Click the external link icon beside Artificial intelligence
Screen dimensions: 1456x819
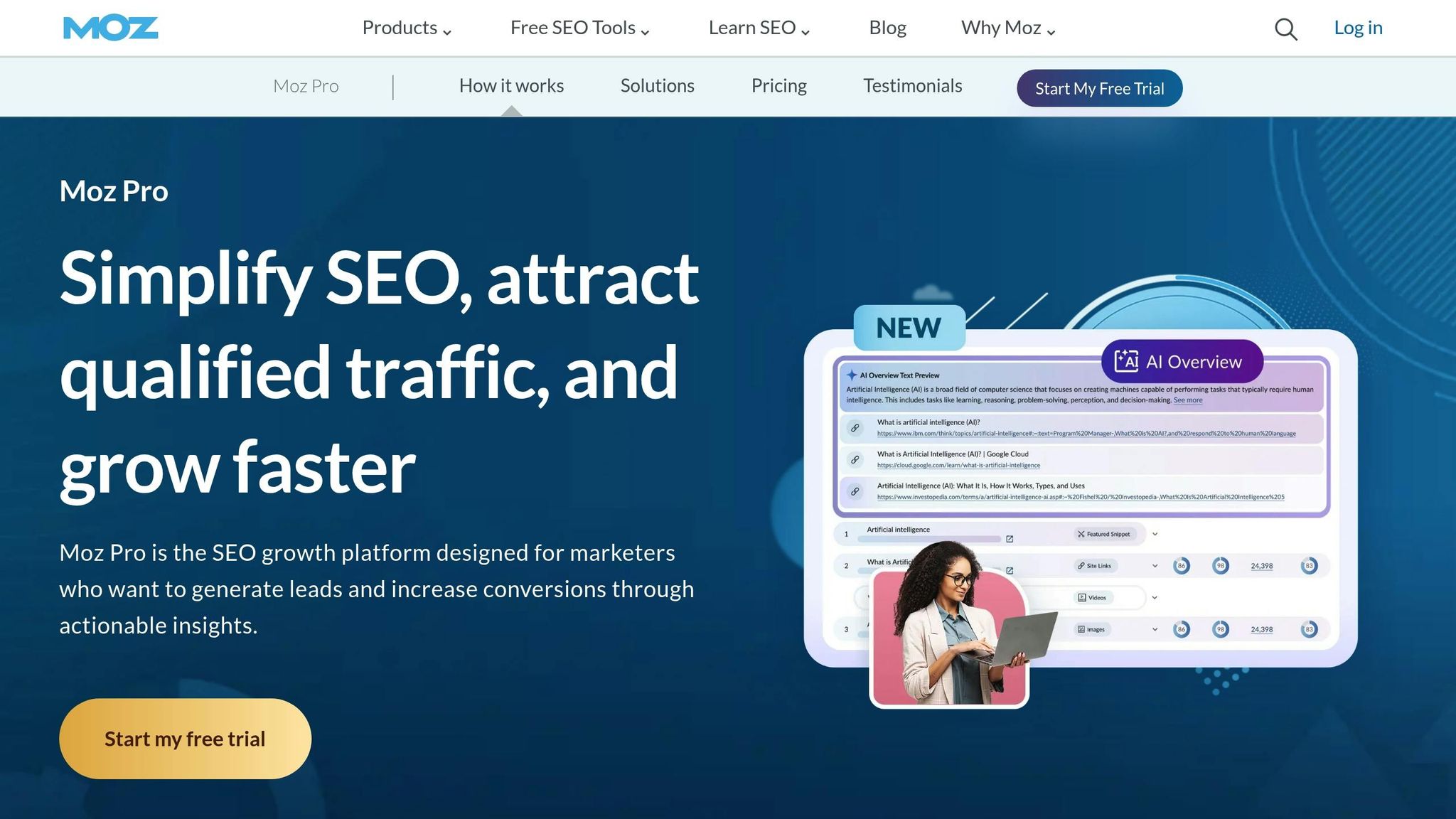point(1010,539)
